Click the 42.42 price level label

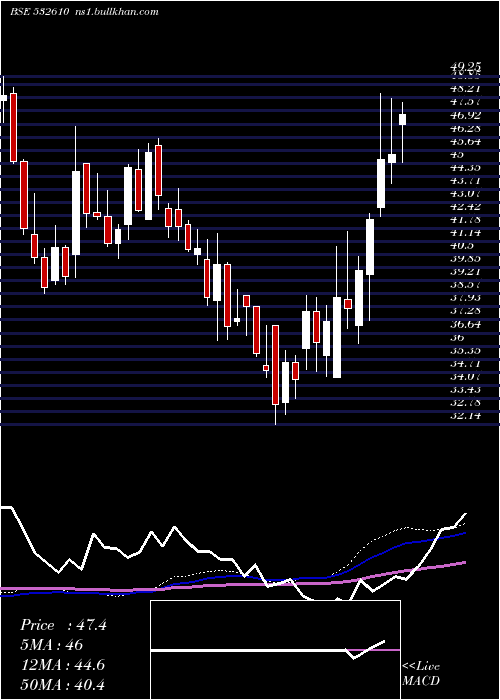point(465,207)
